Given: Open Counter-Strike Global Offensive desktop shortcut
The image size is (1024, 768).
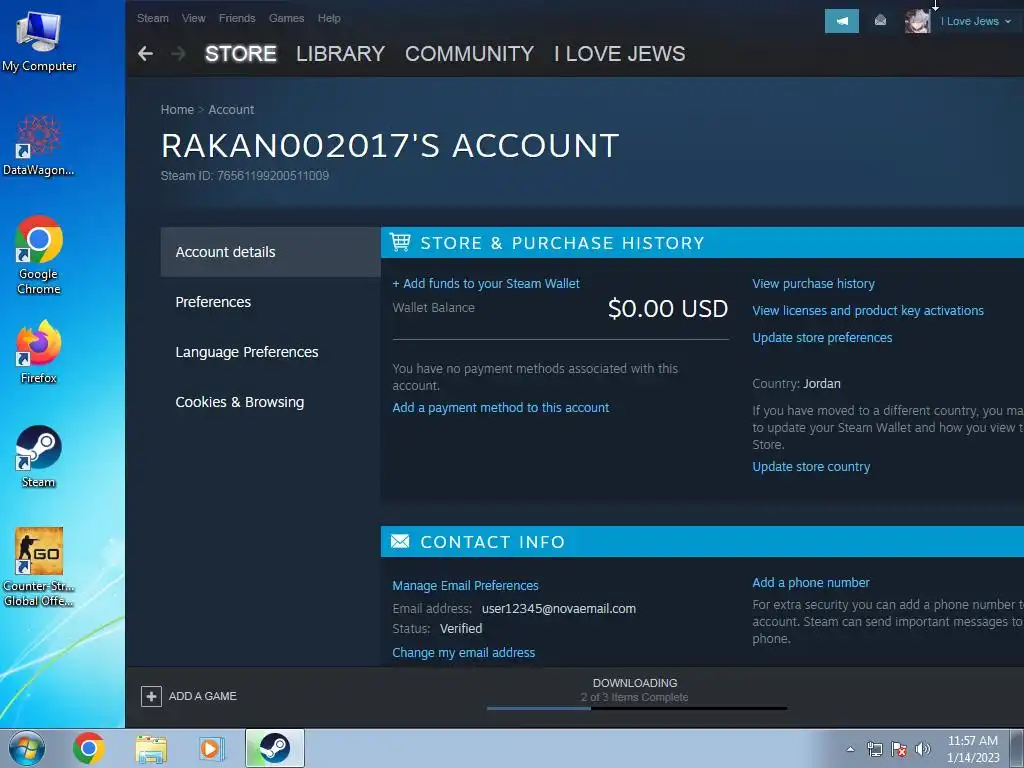Looking at the screenshot, I should [x=39, y=567].
